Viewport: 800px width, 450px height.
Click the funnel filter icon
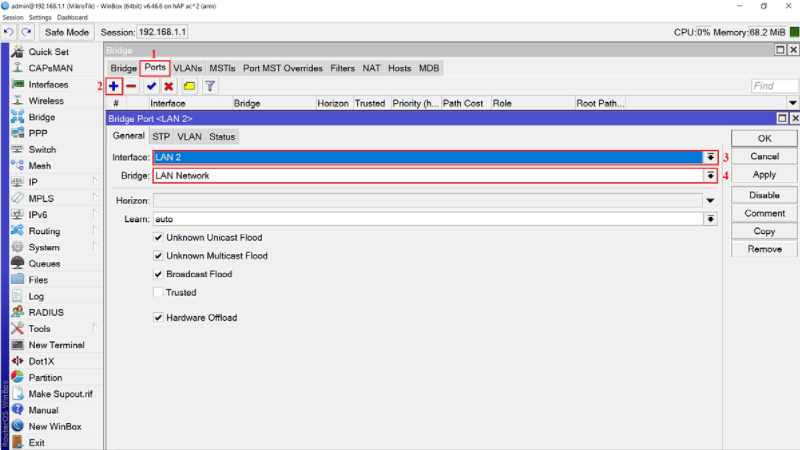pyautogui.click(x=210, y=86)
